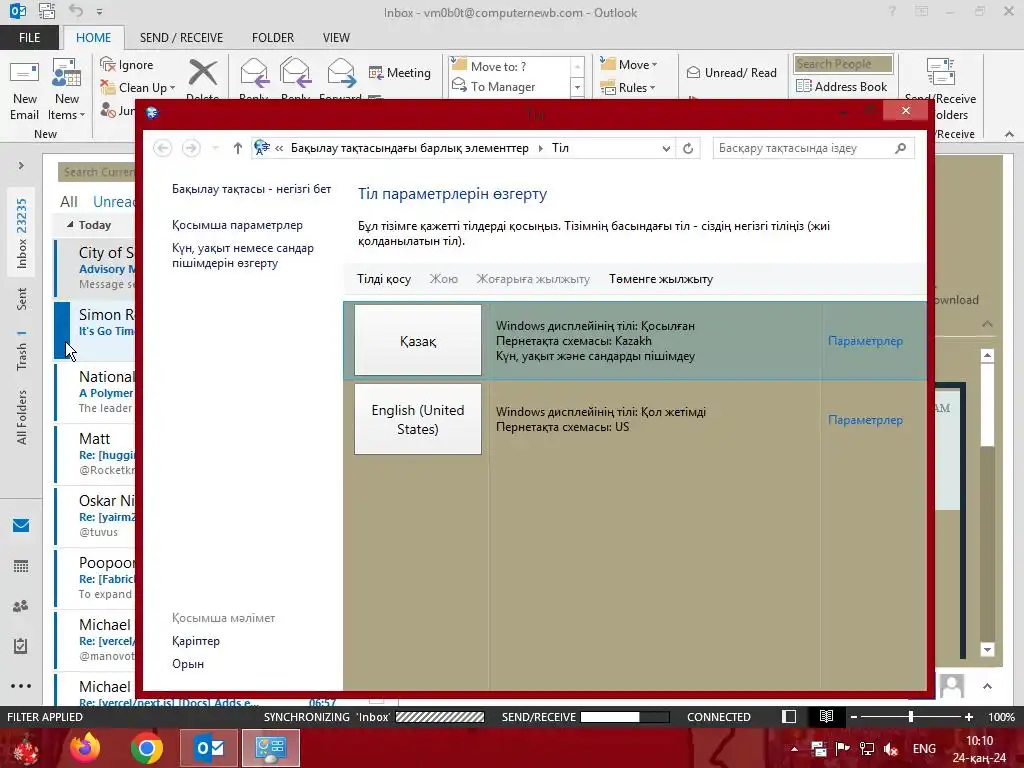Open 'Қаріптер' link
The width and height of the screenshot is (1024, 768).
click(196, 641)
